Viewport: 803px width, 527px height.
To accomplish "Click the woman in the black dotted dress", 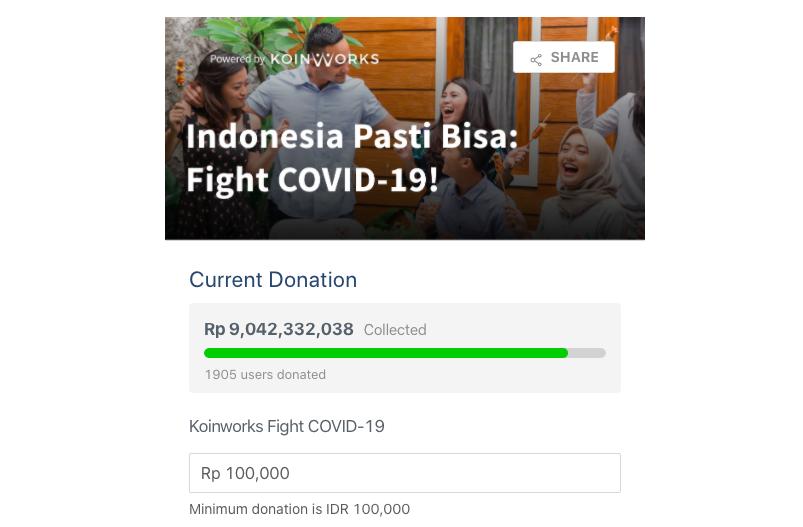I will (x=218, y=154).
